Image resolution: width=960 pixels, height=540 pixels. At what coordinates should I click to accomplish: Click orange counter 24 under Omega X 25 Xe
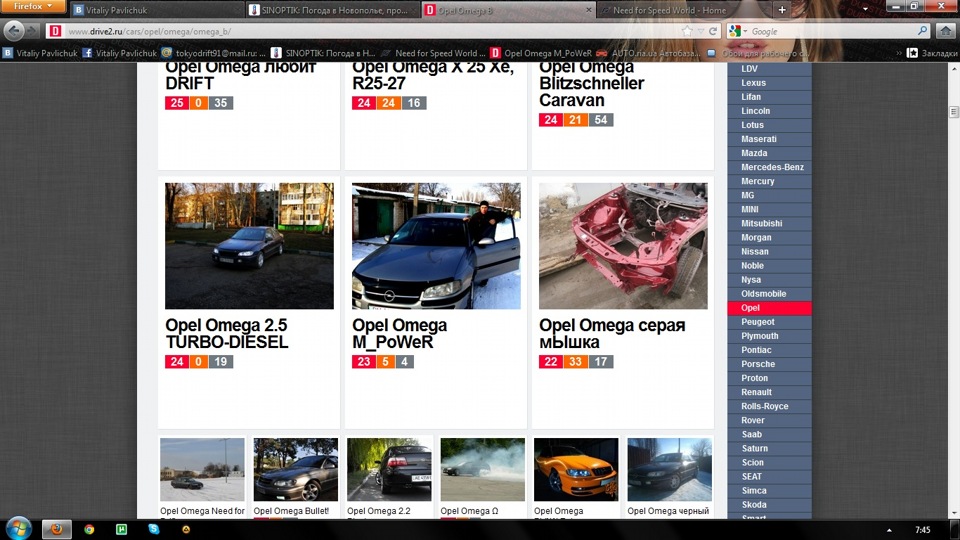click(388, 103)
